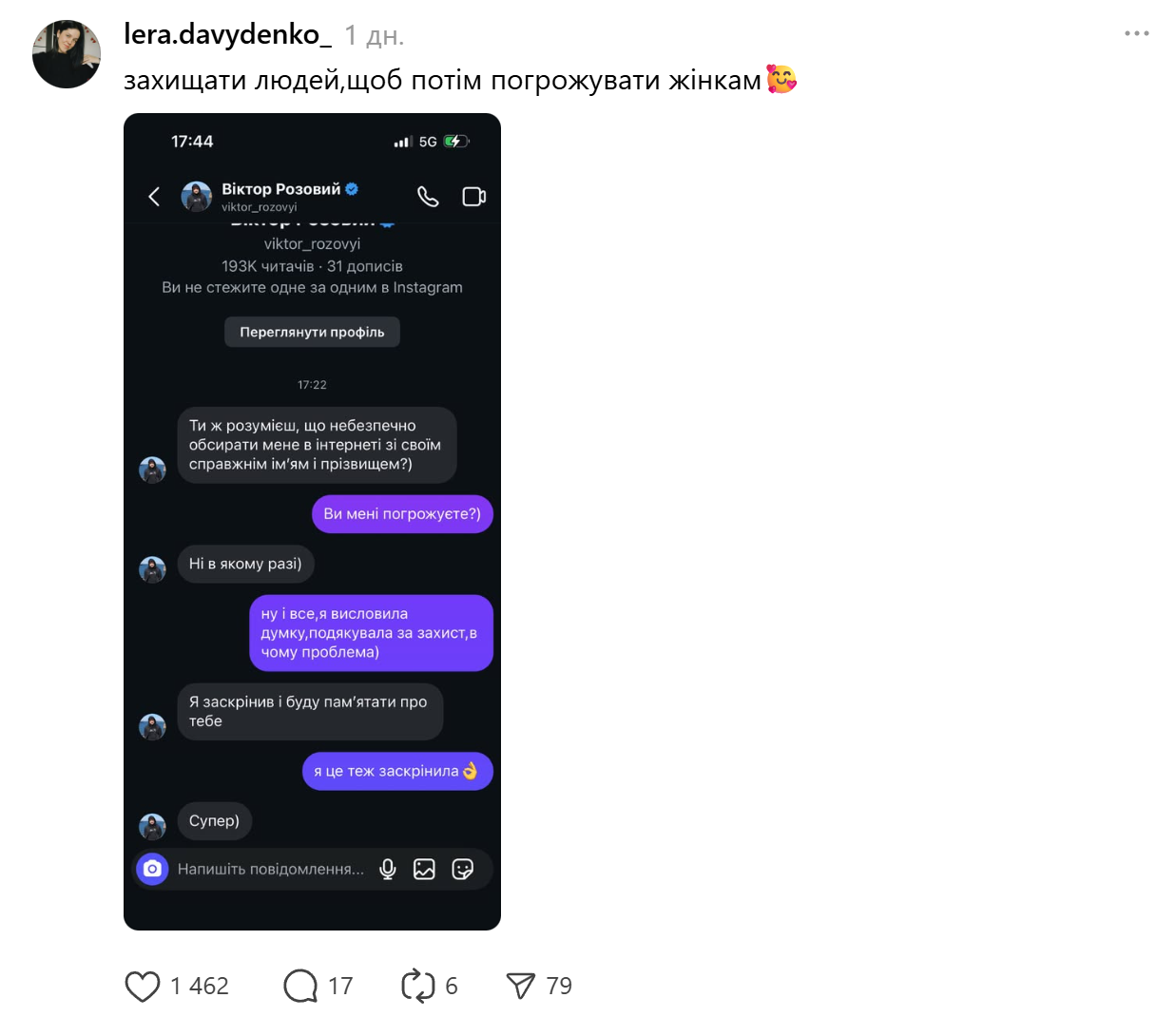This screenshot has width=1176, height=1017.
Task: Open the comments on this post
Action: tap(300, 987)
